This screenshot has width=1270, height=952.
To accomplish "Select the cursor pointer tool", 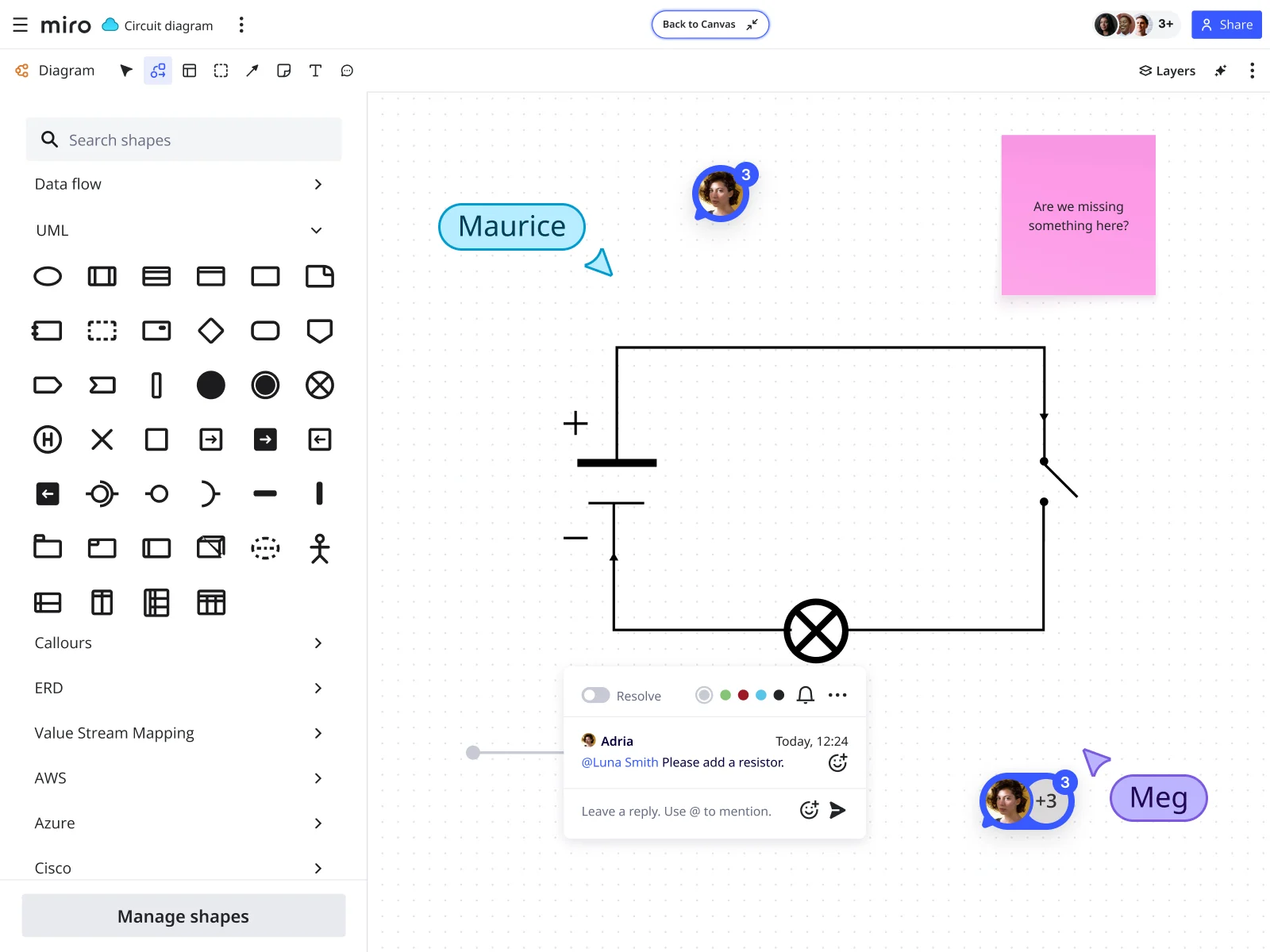I will tap(126, 71).
